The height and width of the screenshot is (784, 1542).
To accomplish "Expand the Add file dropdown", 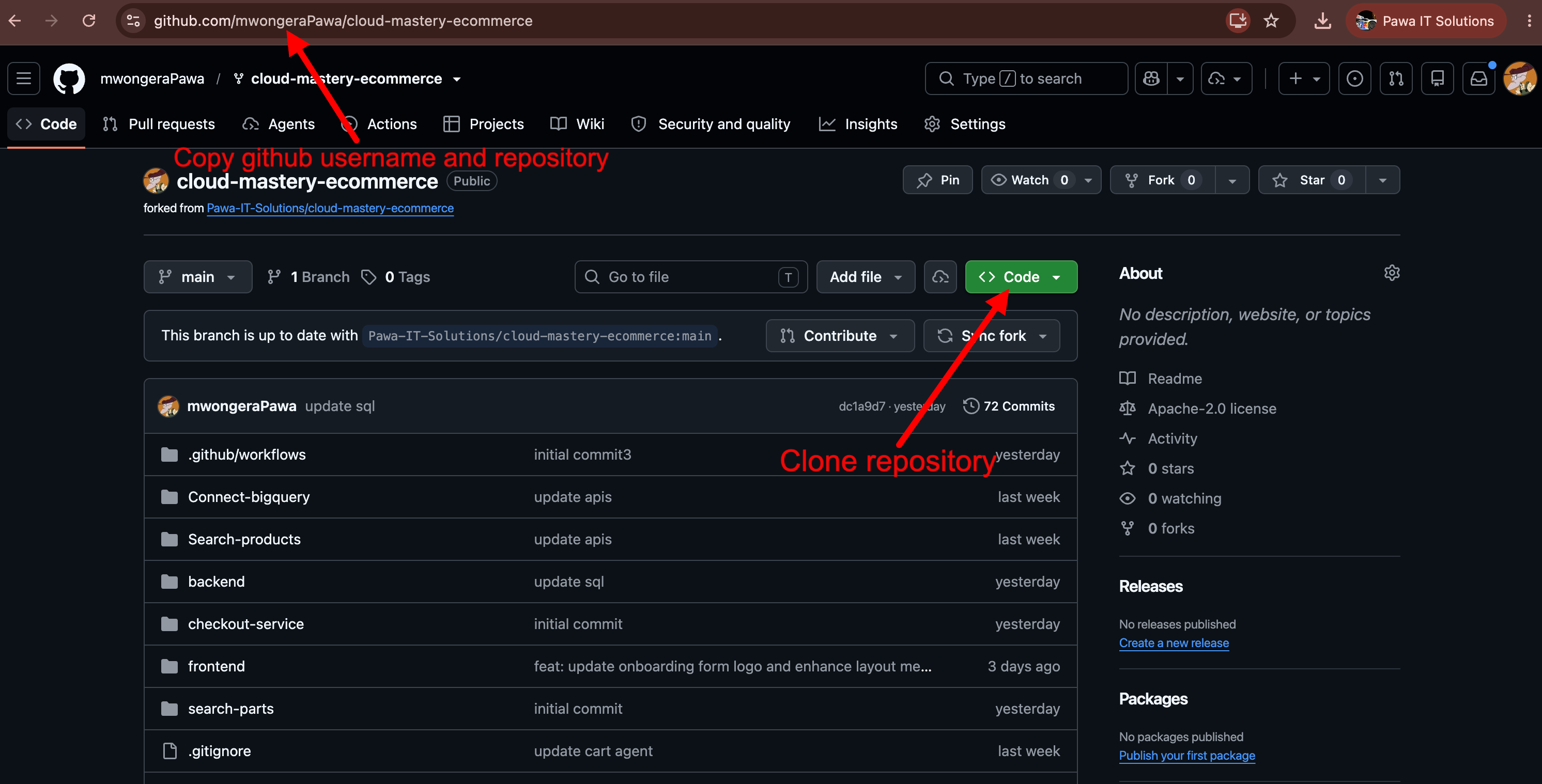I will 865,276.
